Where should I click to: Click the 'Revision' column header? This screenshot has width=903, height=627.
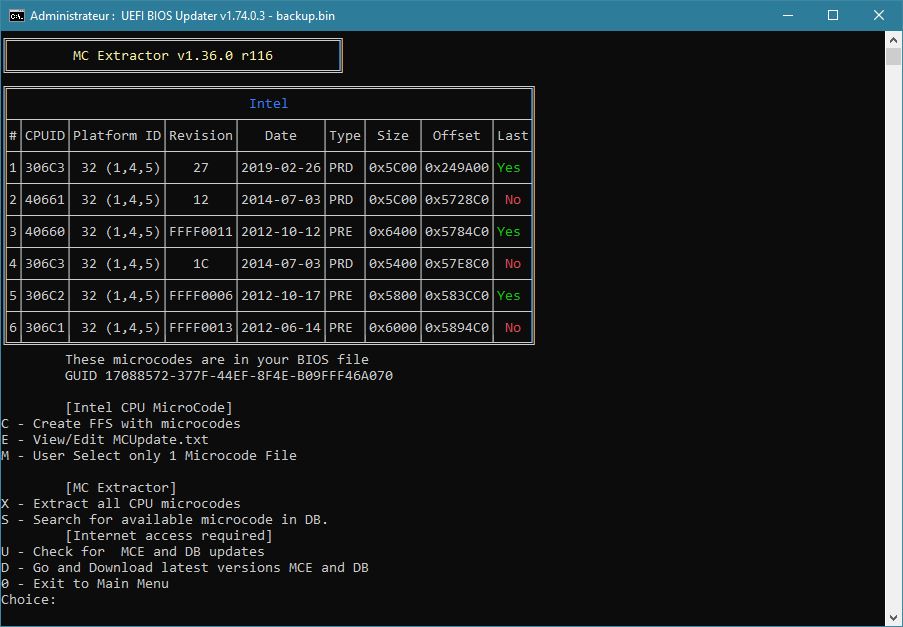(200, 136)
